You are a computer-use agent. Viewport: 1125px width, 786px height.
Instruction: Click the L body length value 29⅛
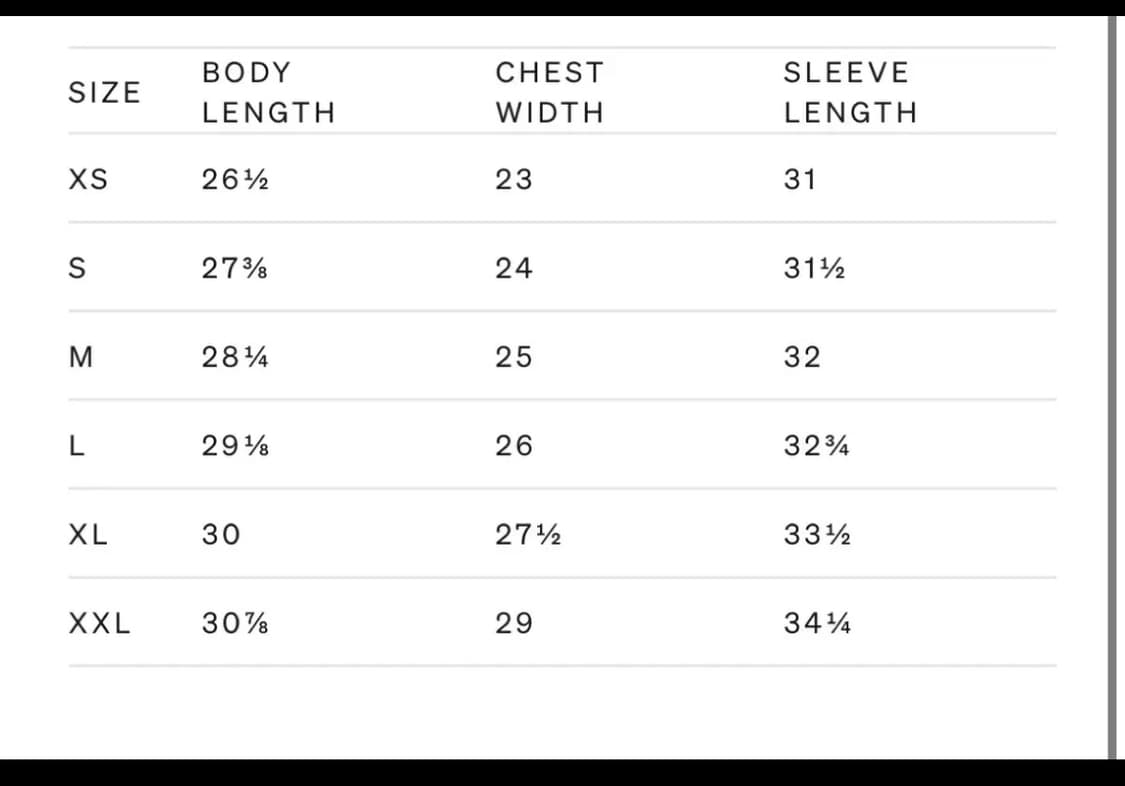click(x=235, y=446)
